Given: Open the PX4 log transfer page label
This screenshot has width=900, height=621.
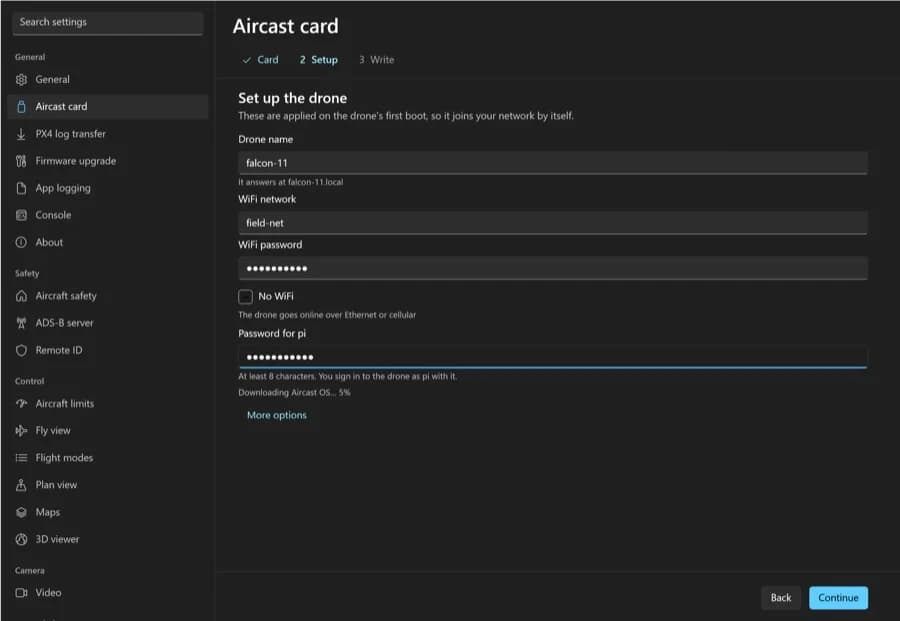Looking at the screenshot, I should click(x=71, y=134).
